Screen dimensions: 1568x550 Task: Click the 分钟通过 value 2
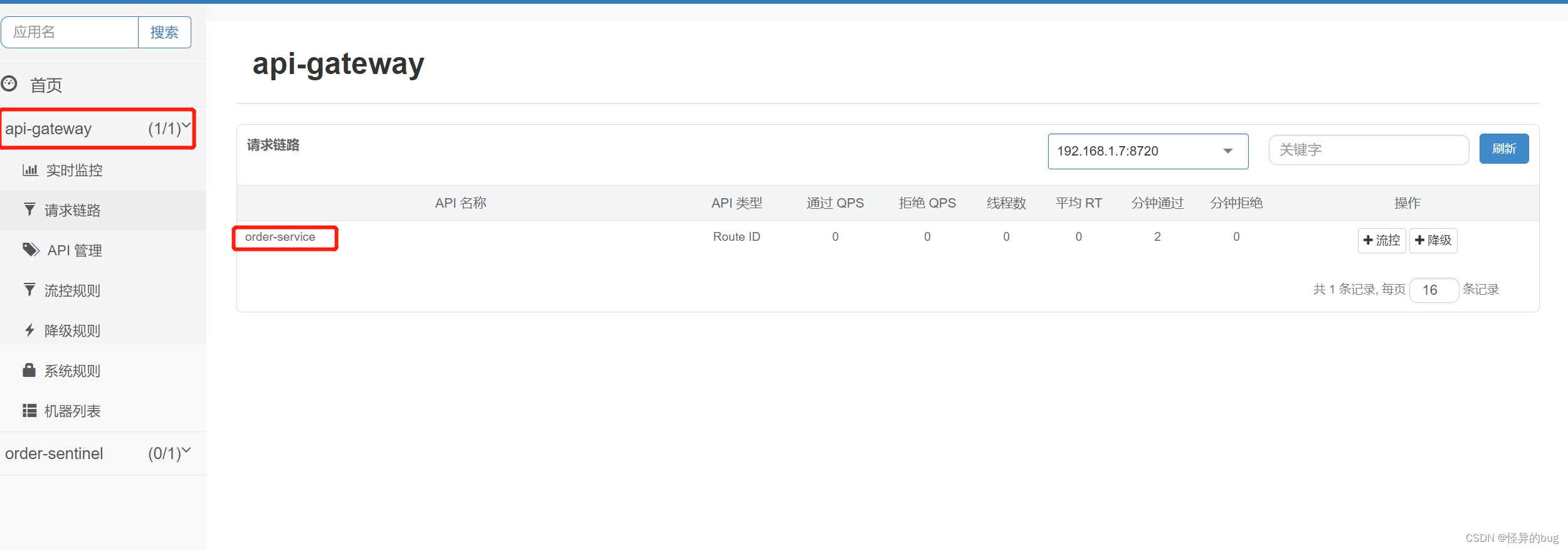1157,236
